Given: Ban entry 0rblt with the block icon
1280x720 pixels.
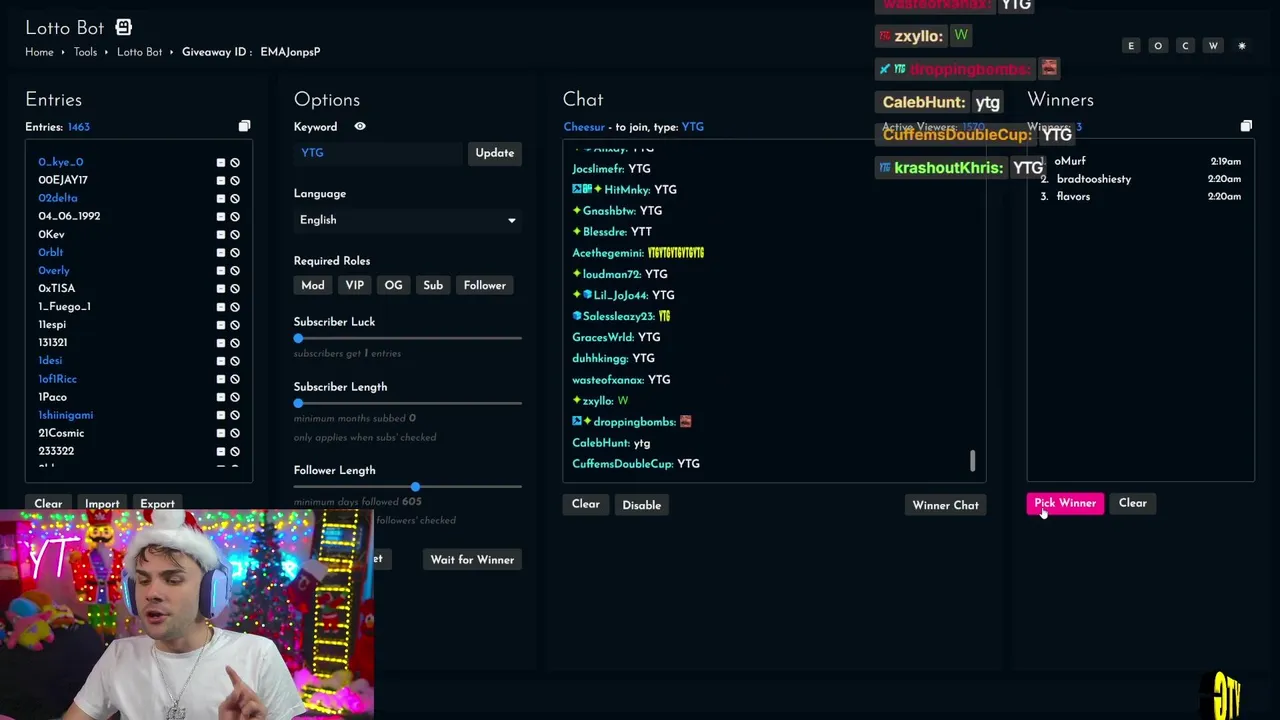Looking at the screenshot, I should pos(235,252).
